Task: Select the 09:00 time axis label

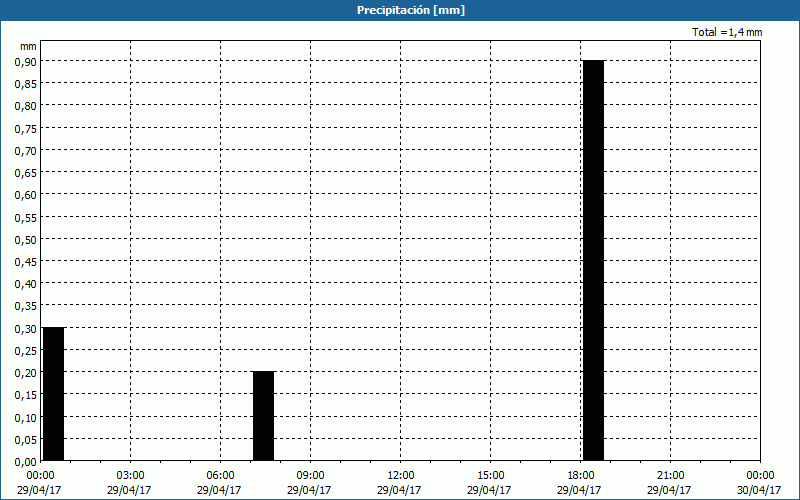Action: click(x=310, y=476)
